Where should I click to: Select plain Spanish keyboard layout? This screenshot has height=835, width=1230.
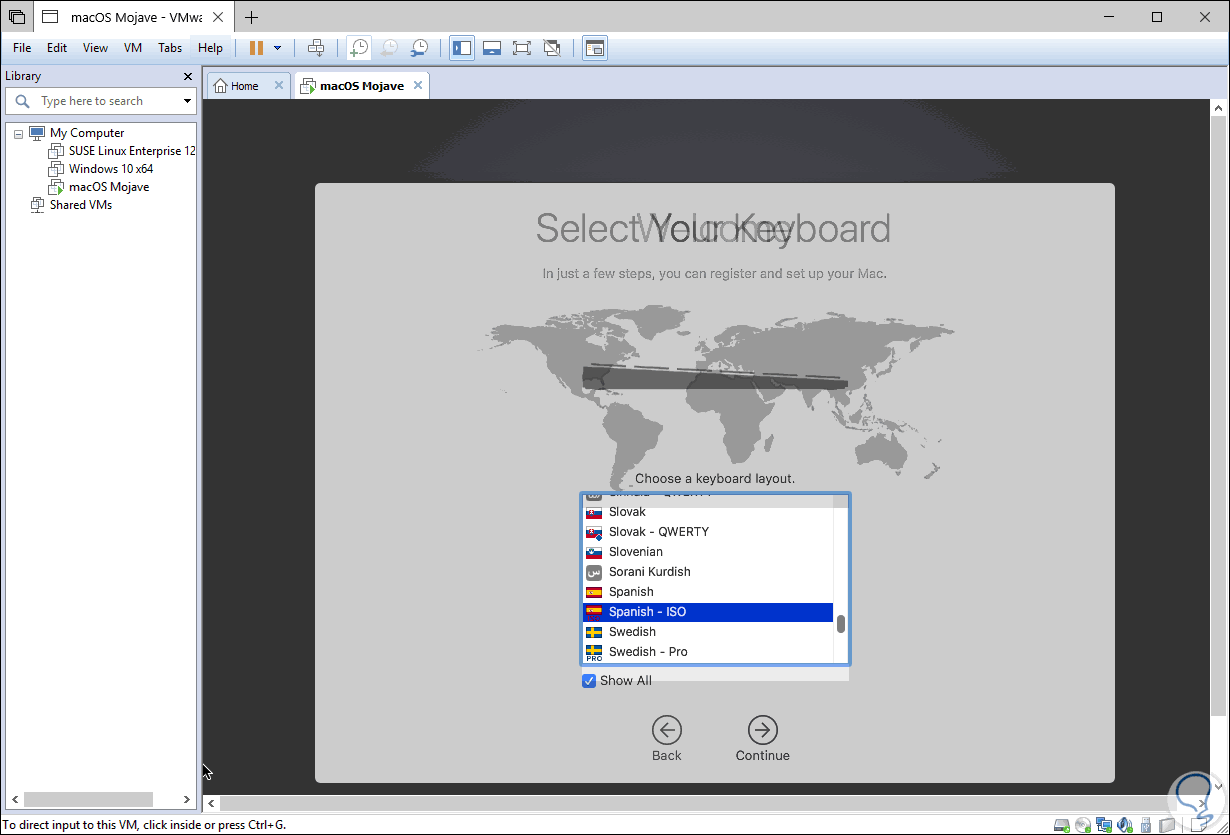click(708, 592)
